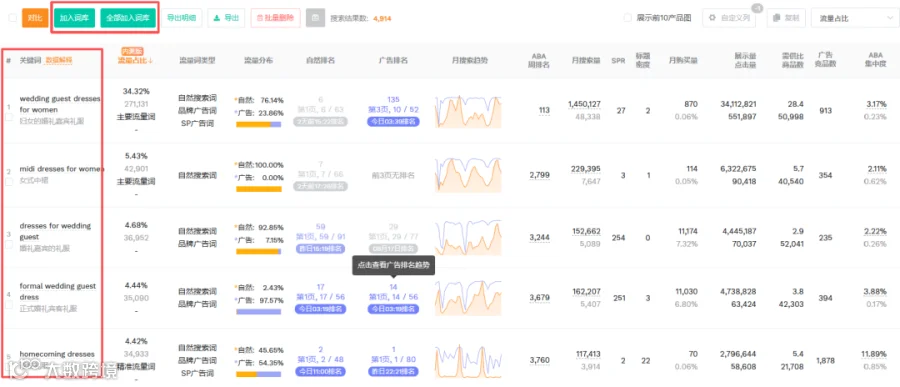View search trend chart for homecoming dresses

[468, 360]
